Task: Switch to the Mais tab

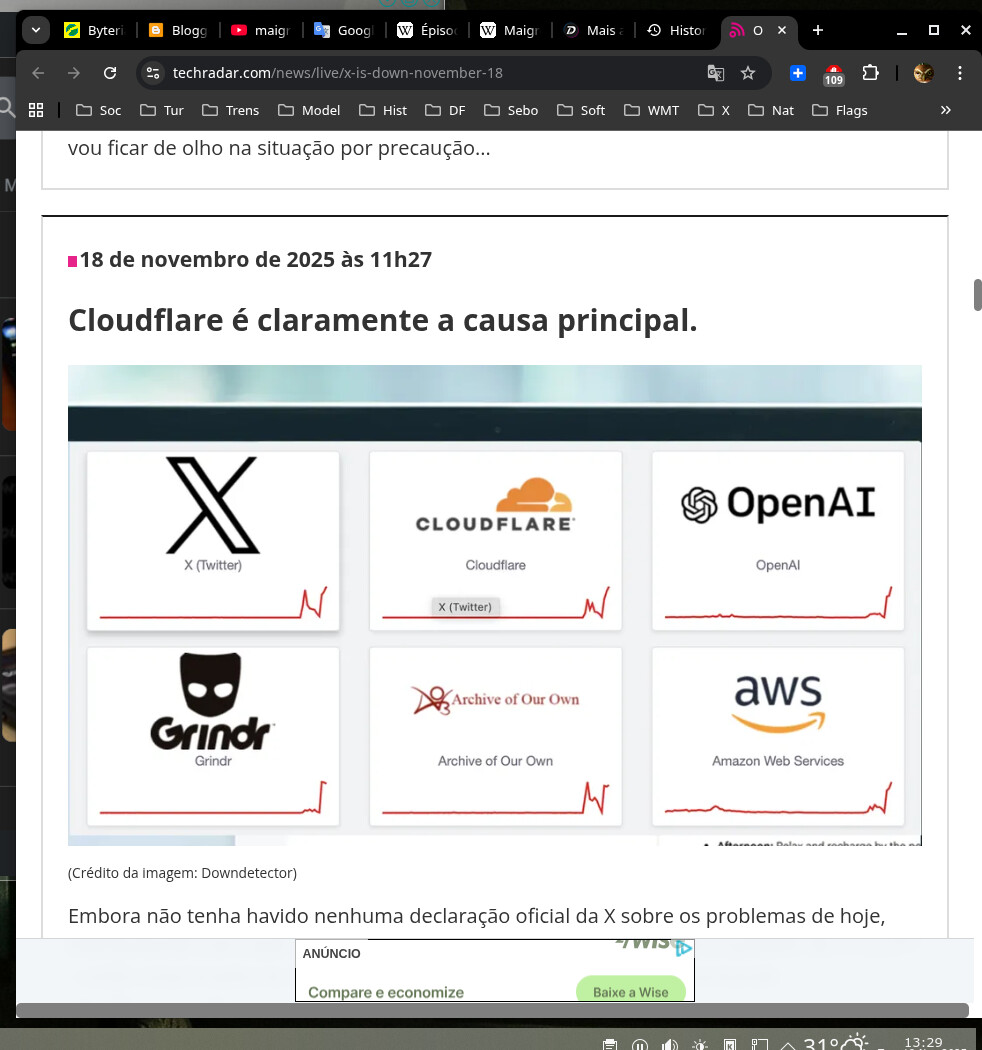Action: click(x=593, y=30)
